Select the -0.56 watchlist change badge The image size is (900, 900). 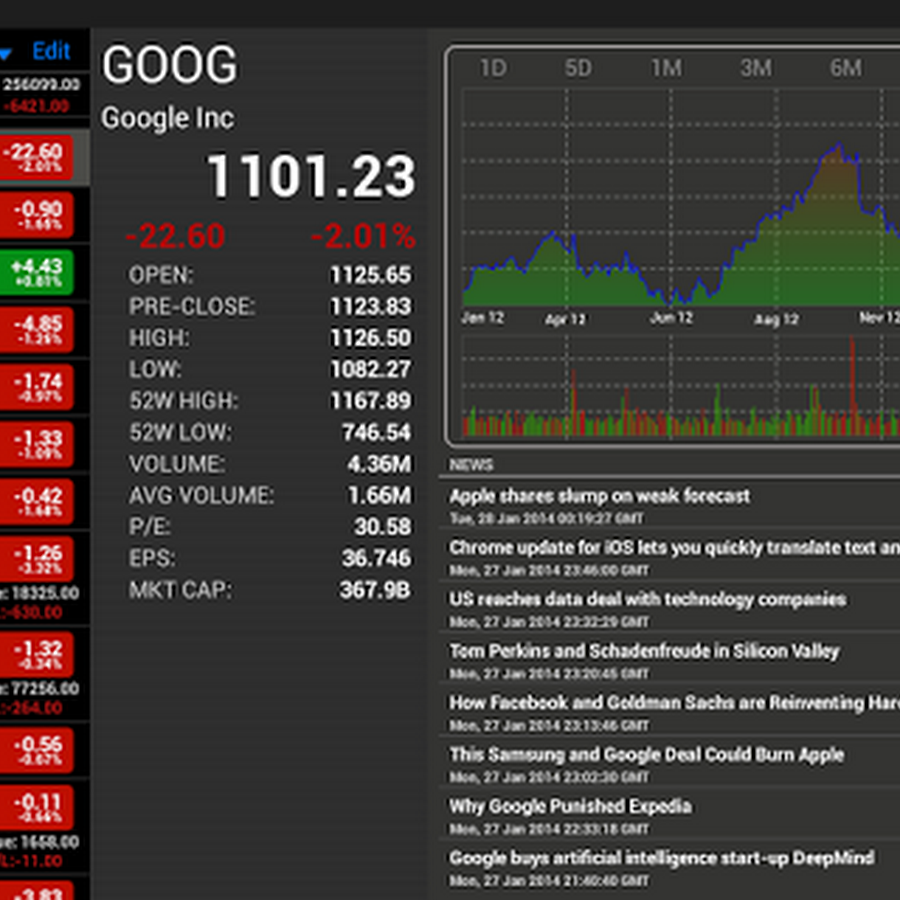[x=36, y=751]
